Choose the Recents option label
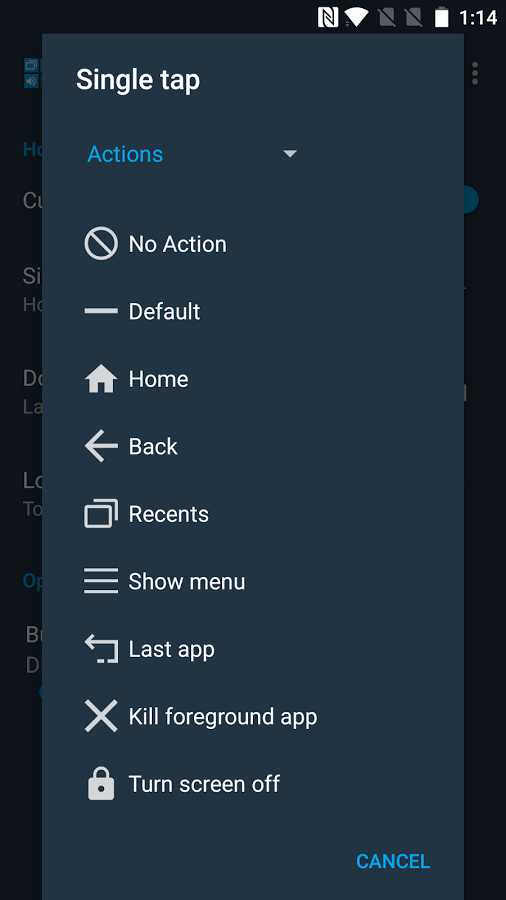 tap(169, 514)
